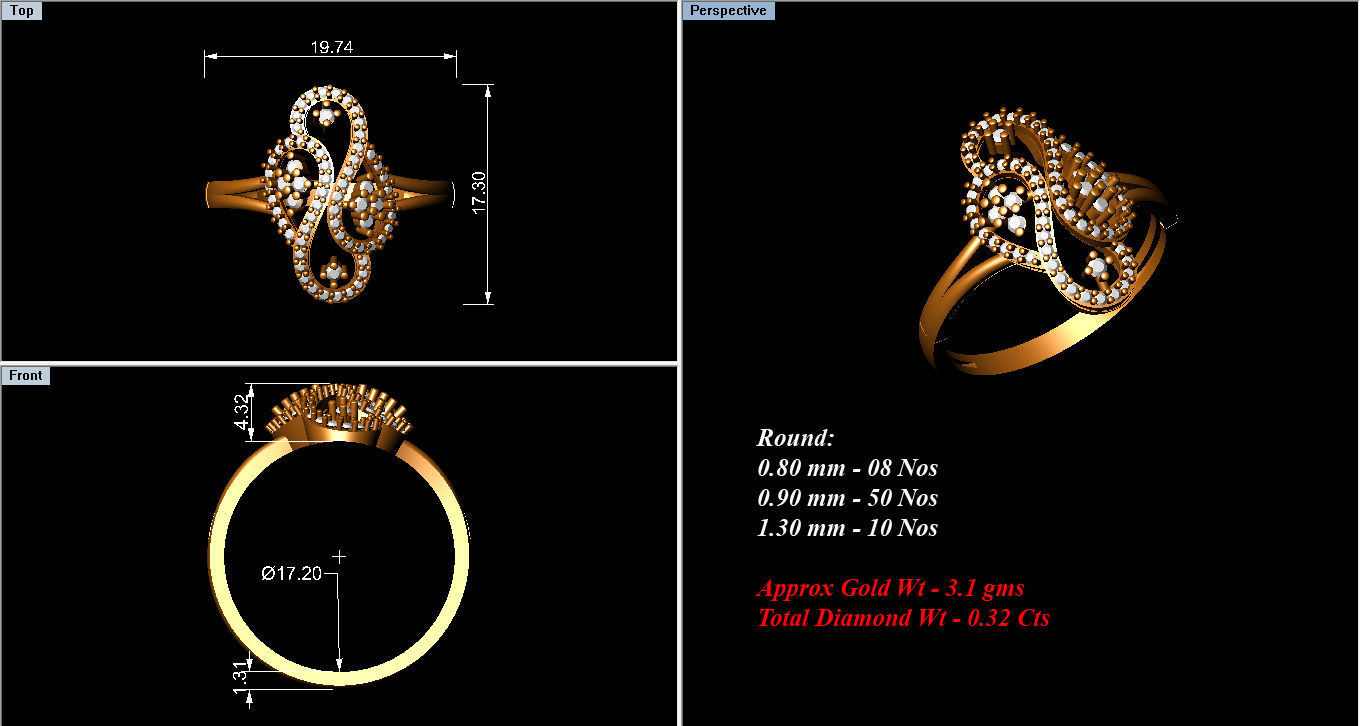Click the '0.90 mm - 50 Nos' line
The height and width of the screenshot is (726, 1360).
pyautogui.click(x=847, y=498)
